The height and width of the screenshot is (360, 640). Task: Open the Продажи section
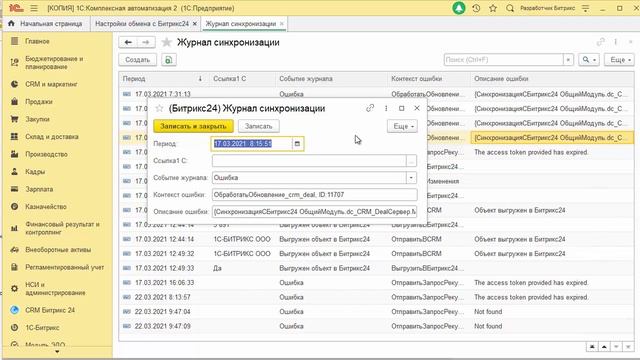click(39, 102)
